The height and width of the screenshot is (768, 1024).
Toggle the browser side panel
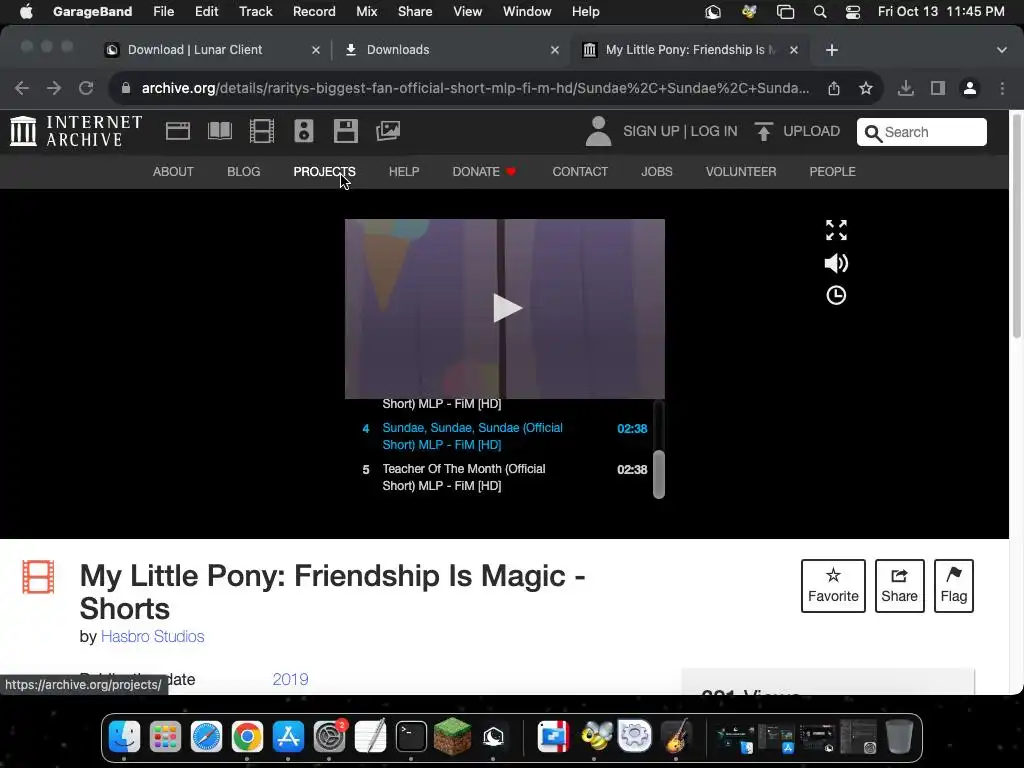tap(938, 88)
